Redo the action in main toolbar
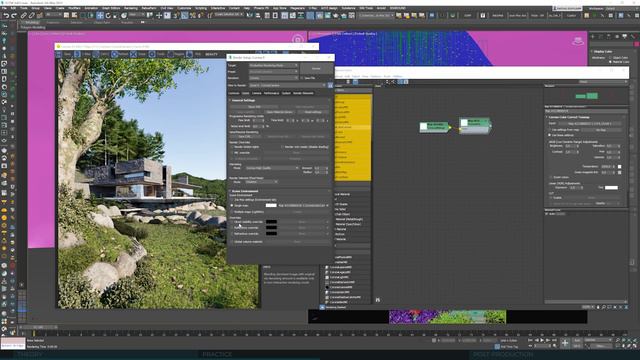This screenshot has height=360, width=640. pos(14,16)
